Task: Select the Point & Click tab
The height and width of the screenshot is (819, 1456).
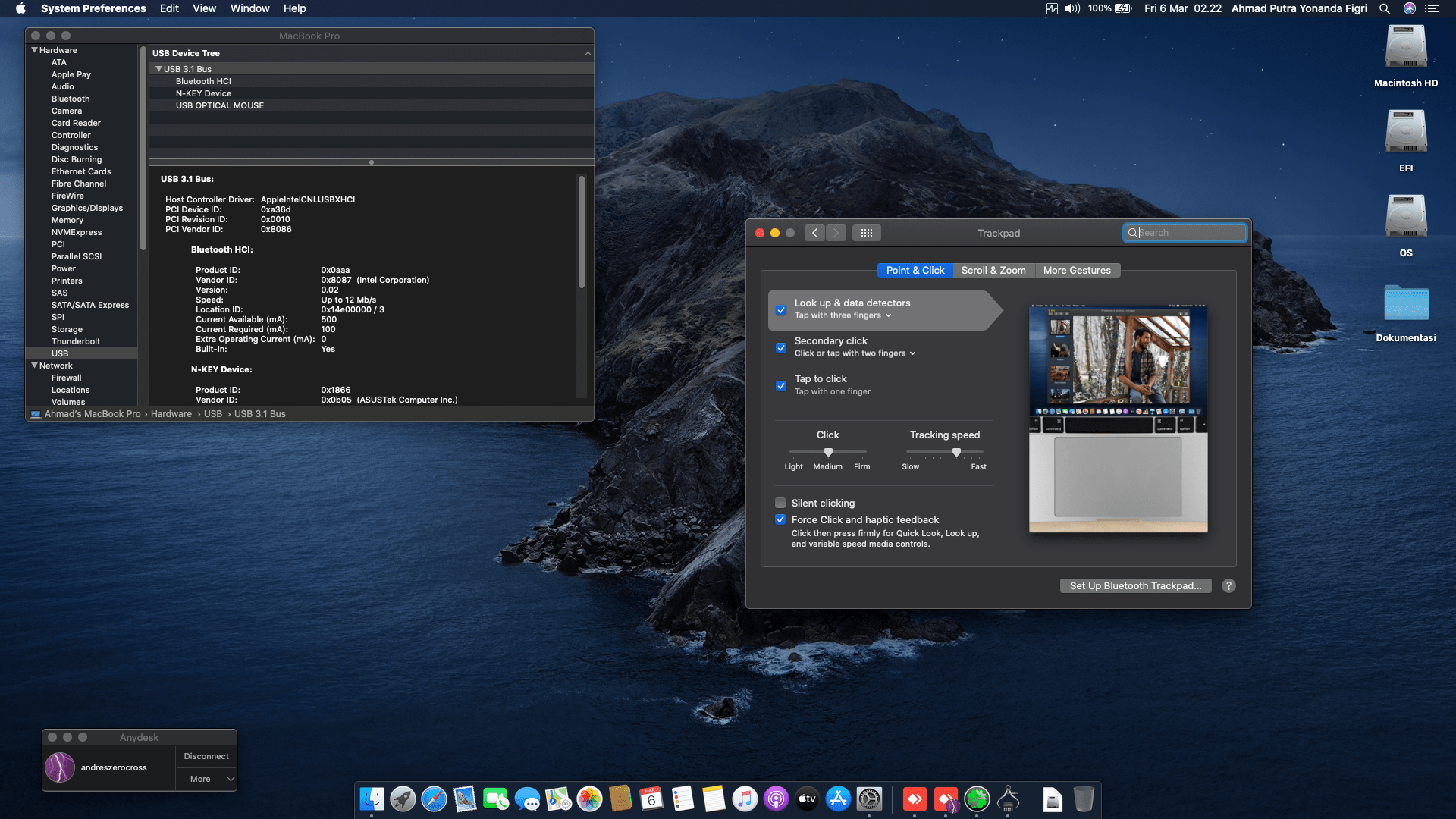Action: coord(915,271)
